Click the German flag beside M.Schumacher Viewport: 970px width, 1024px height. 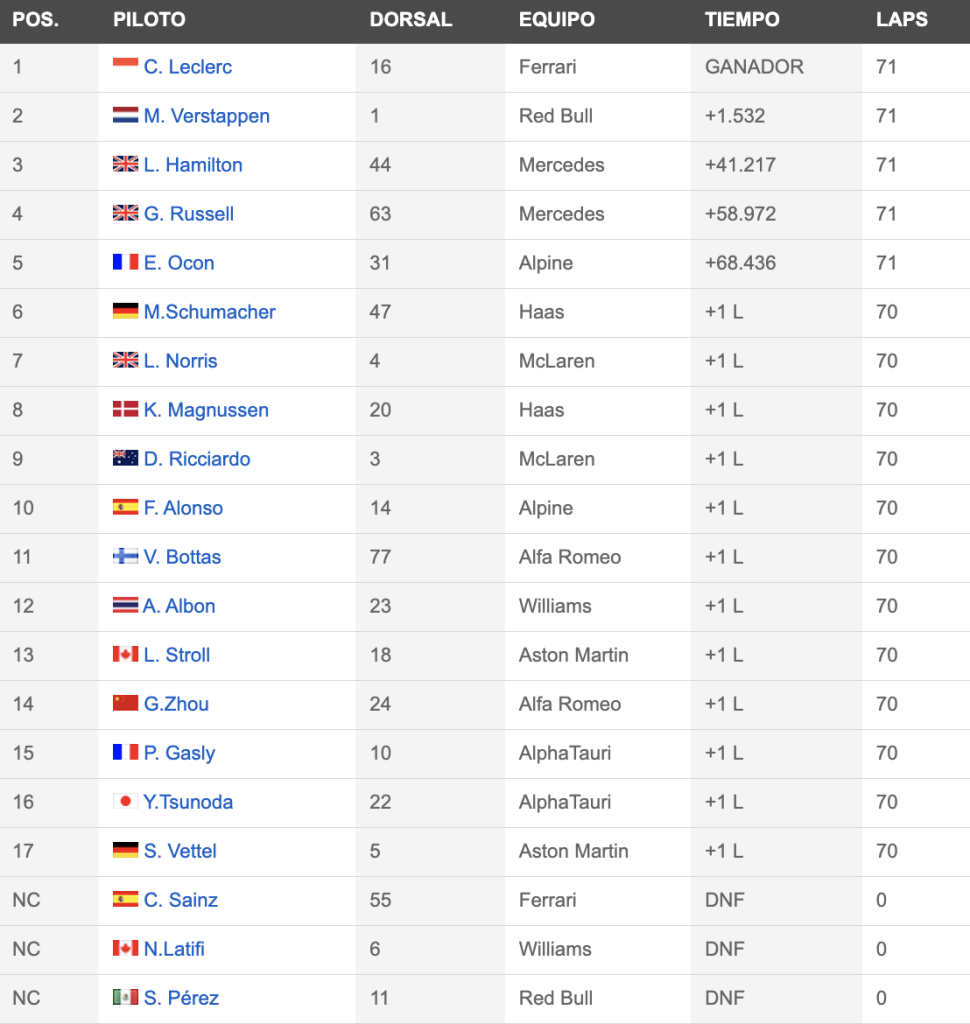(125, 311)
